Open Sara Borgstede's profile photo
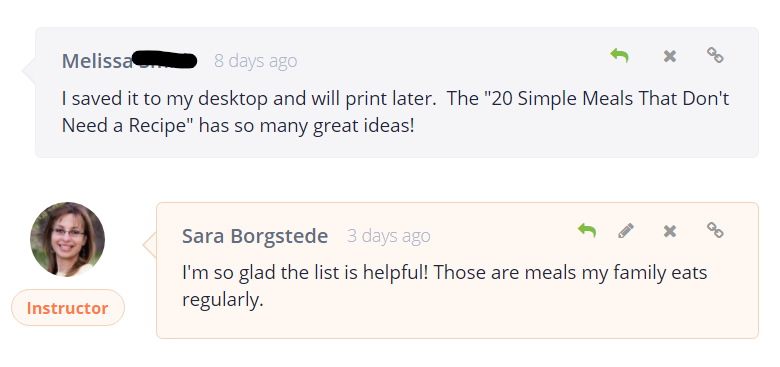The image size is (780, 367). (x=68, y=239)
